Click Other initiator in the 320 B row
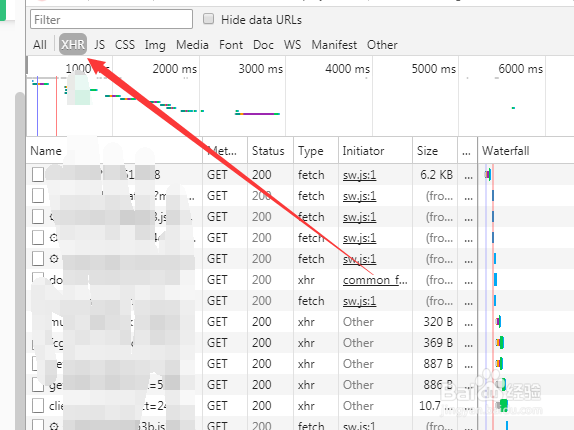The width and height of the screenshot is (574, 430). coord(358,322)
